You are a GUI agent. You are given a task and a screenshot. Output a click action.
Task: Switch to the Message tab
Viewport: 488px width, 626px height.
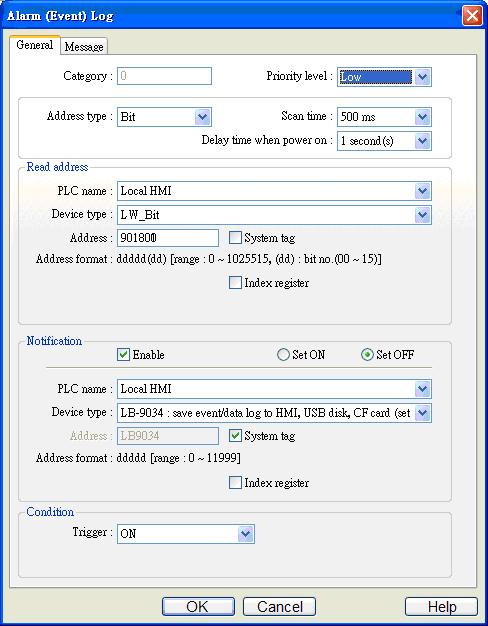tap(84, 47)
